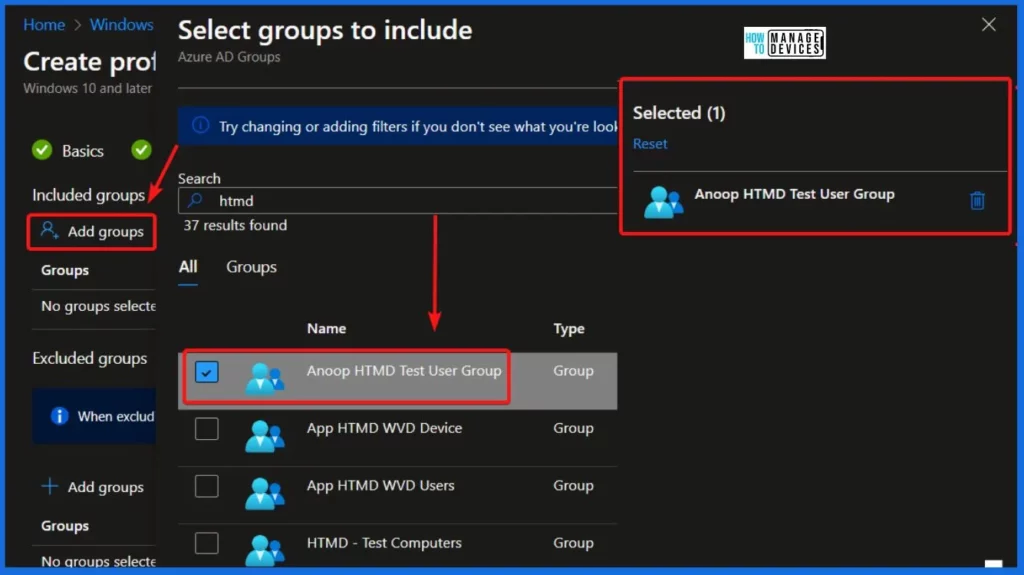Screen dimensions: 1024x575
Task: Click the person-add icon of included Add groups
Action: 50,231
